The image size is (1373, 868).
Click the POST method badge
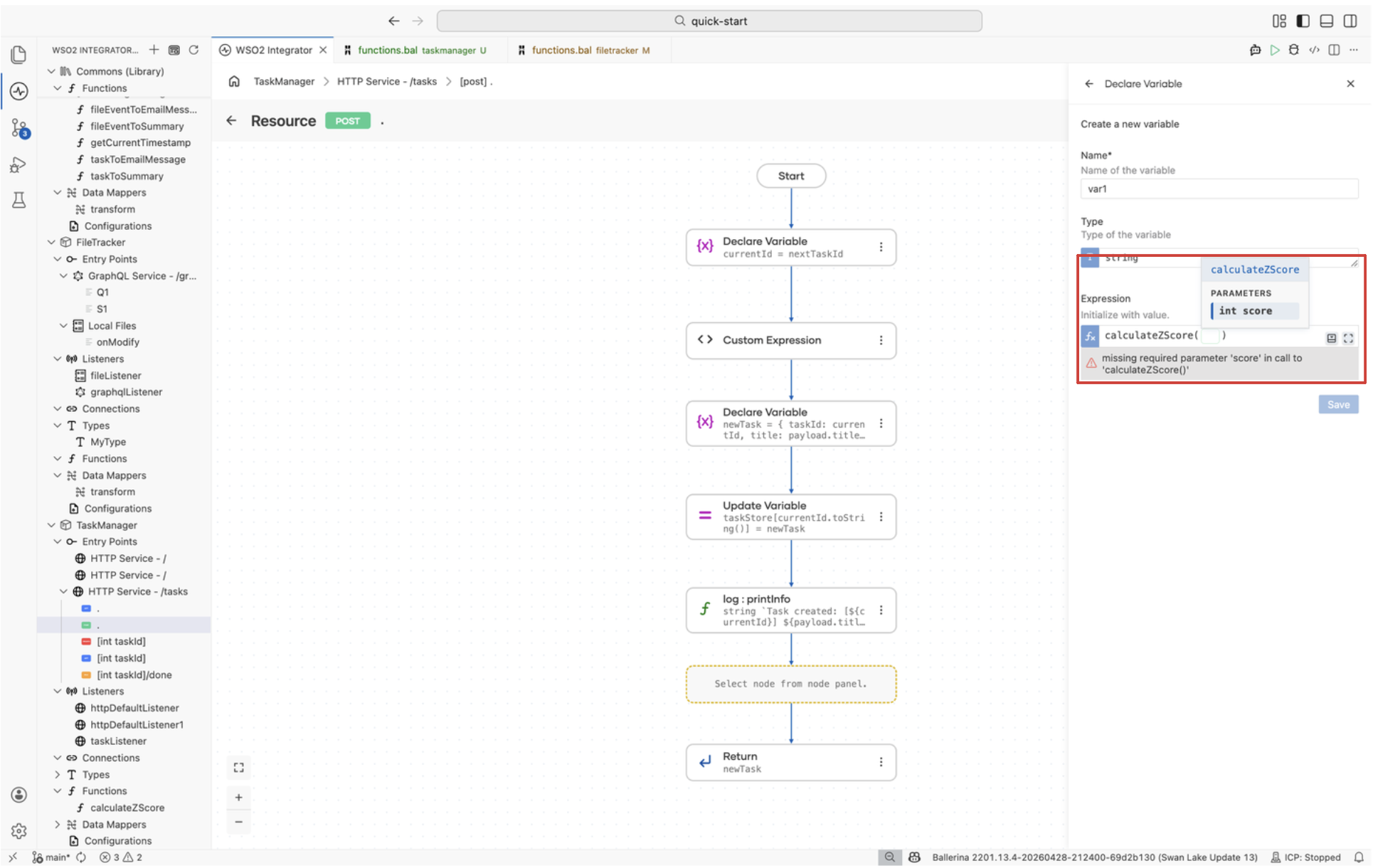coord(347,121)
